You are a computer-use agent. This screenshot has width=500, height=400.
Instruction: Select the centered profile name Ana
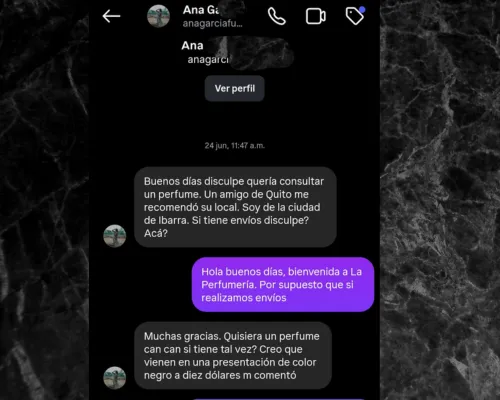click(192, 45)
